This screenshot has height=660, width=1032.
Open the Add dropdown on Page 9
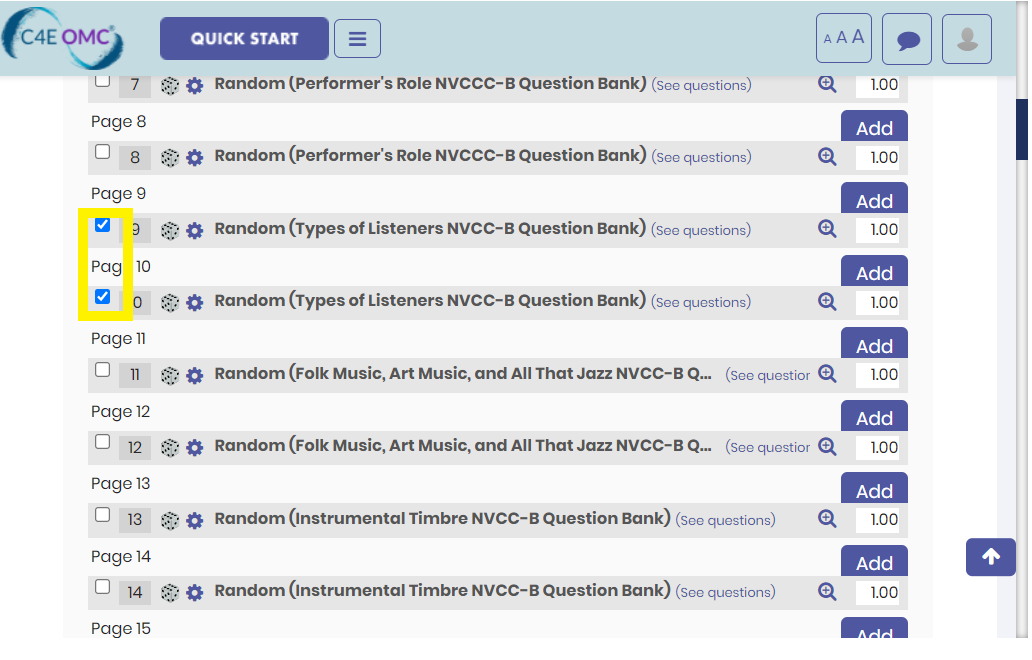[874, 199]
